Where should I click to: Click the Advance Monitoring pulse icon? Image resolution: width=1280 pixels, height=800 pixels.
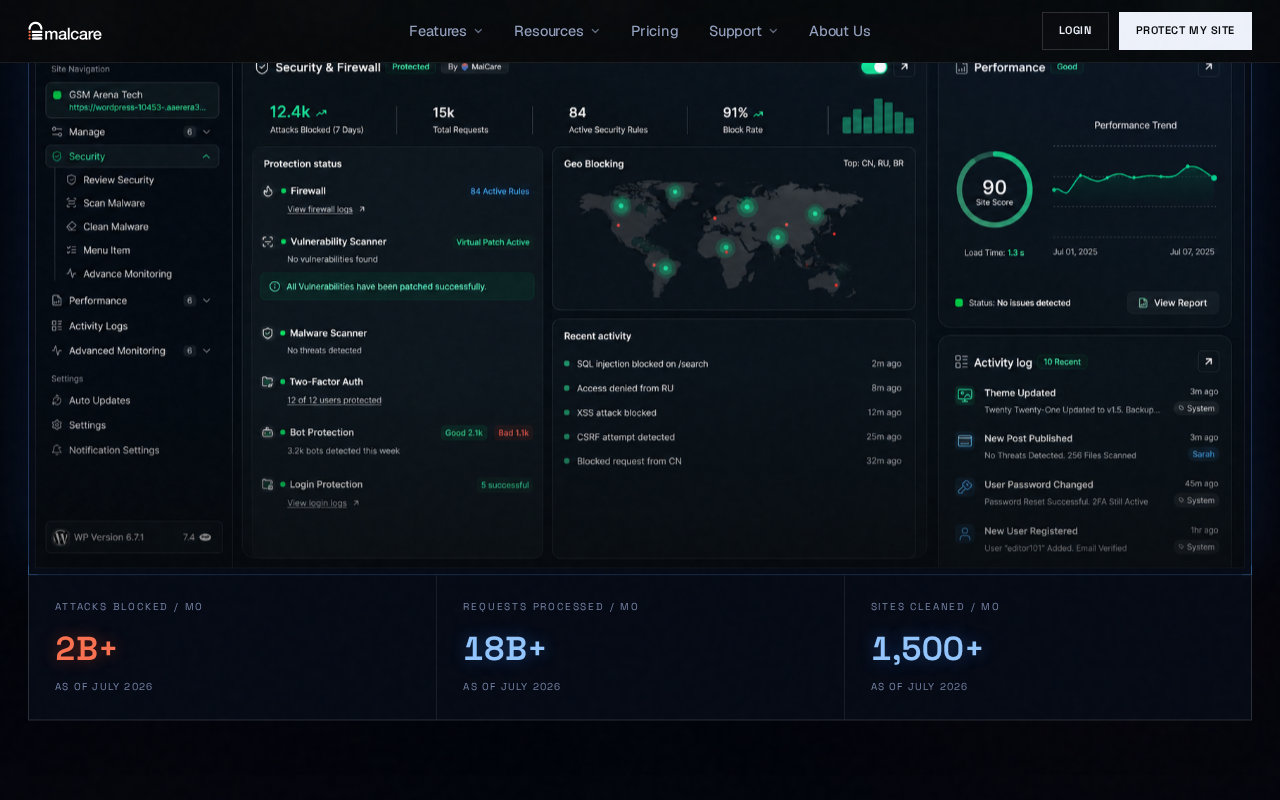(x=71, y=273)
